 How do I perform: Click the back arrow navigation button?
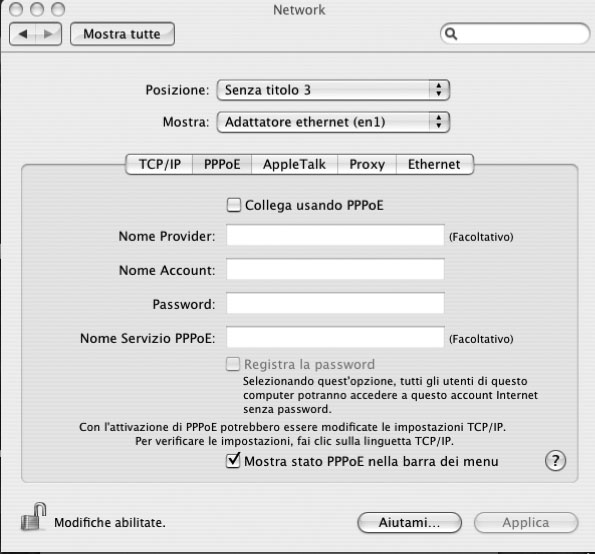pos(23,34)
